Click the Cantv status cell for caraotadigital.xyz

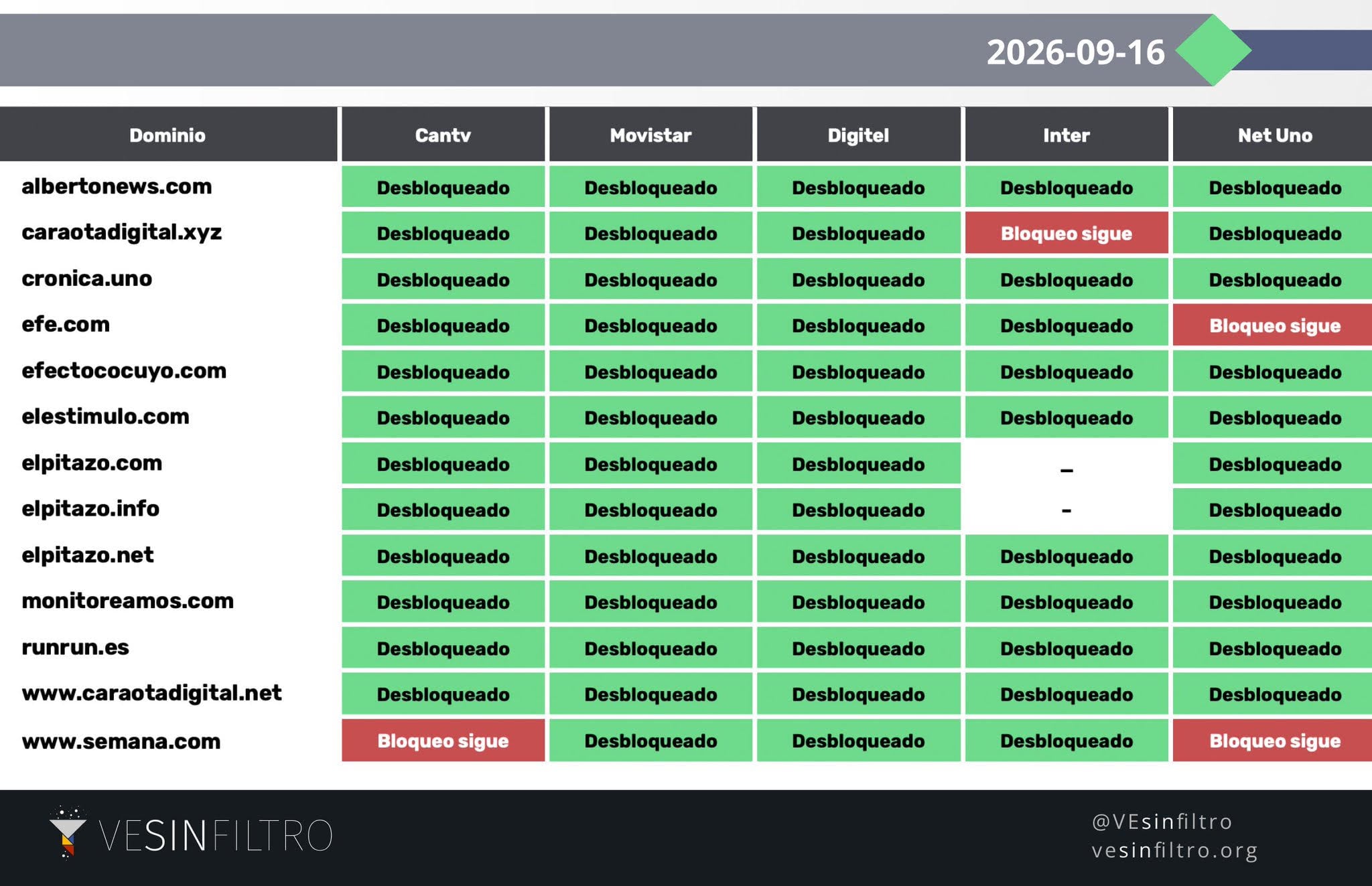click(x=443, y=233)
